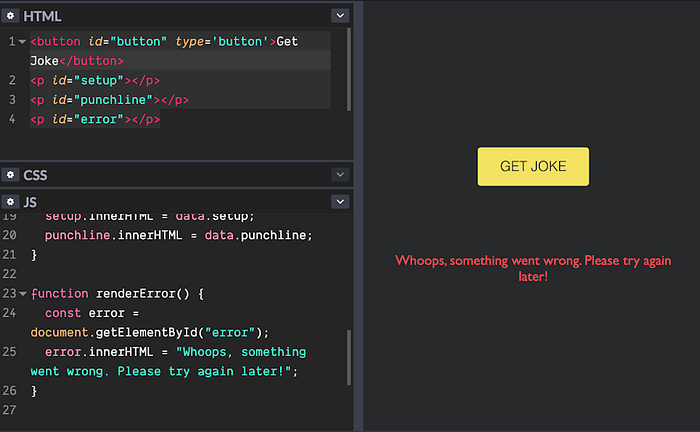Screen dimensions: 700x432
Task: Open JS editor settings gear
Action: tap(10, 202)
